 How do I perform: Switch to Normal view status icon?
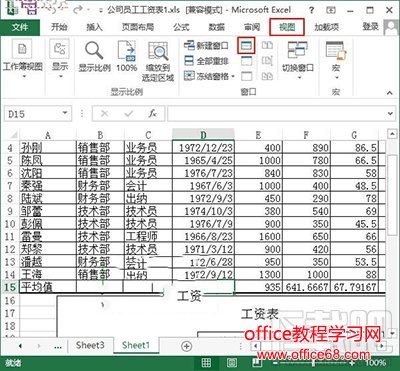click(206, 363)
